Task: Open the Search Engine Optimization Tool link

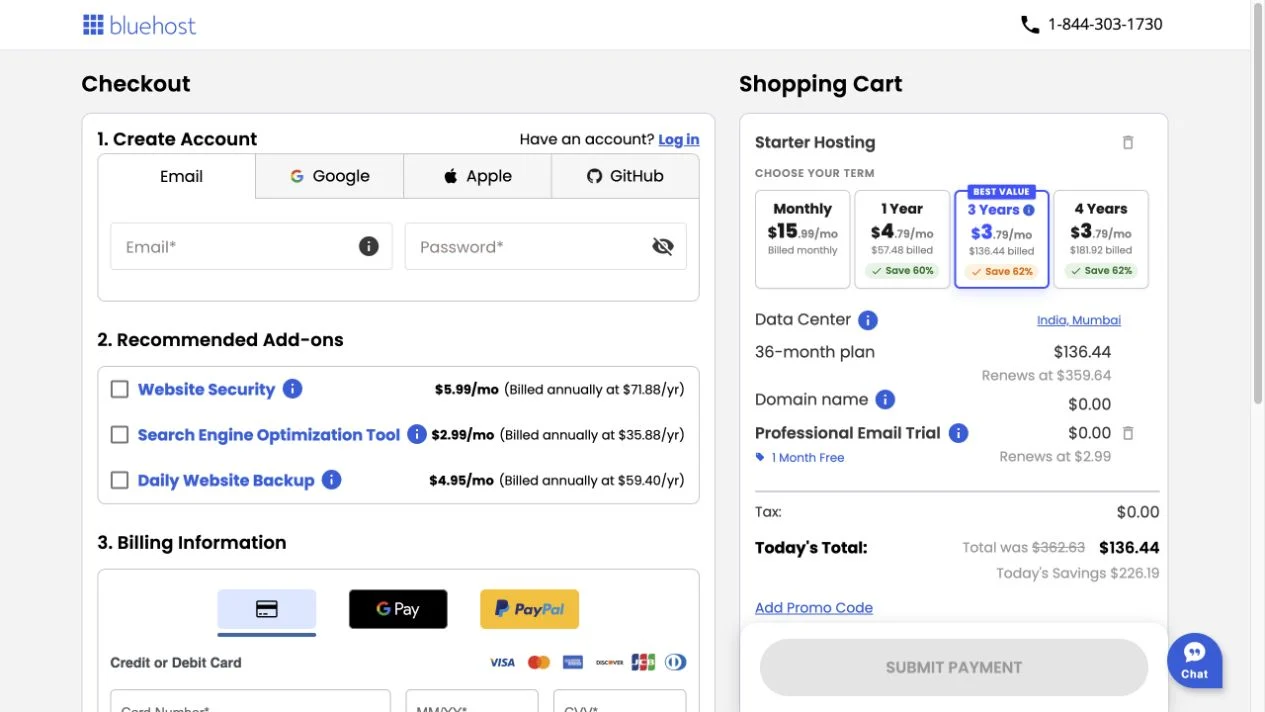Action: [269, 434]
